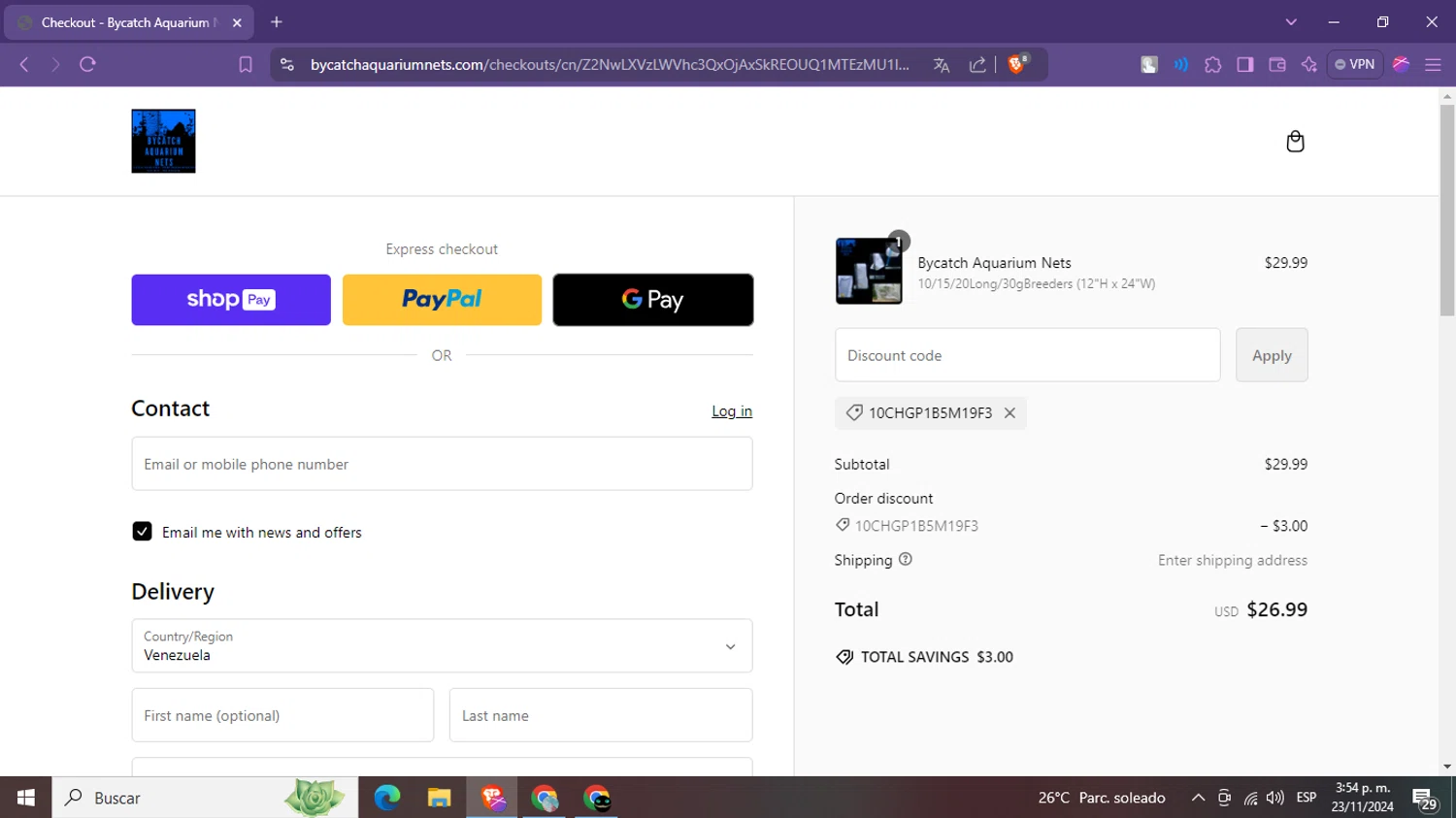Screen dimensions: 1456x818
Task: Open the Brave VPN button
Action: (x=1355, y=64)
